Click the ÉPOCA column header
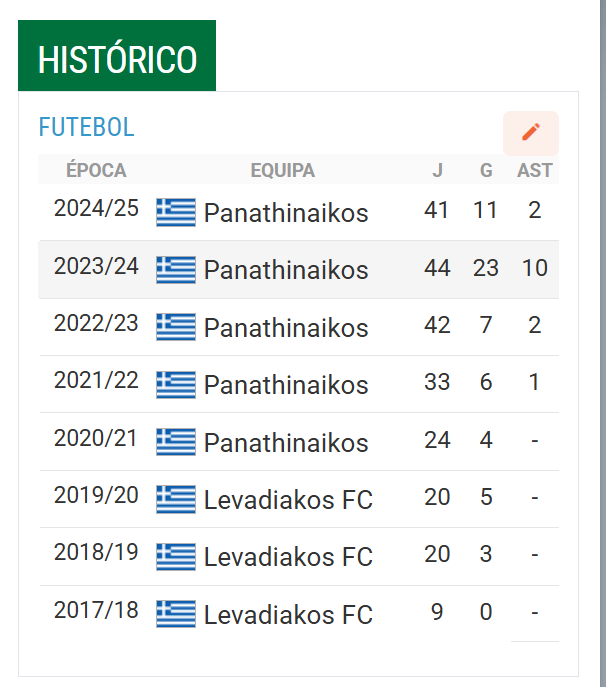 coord(96,170)
